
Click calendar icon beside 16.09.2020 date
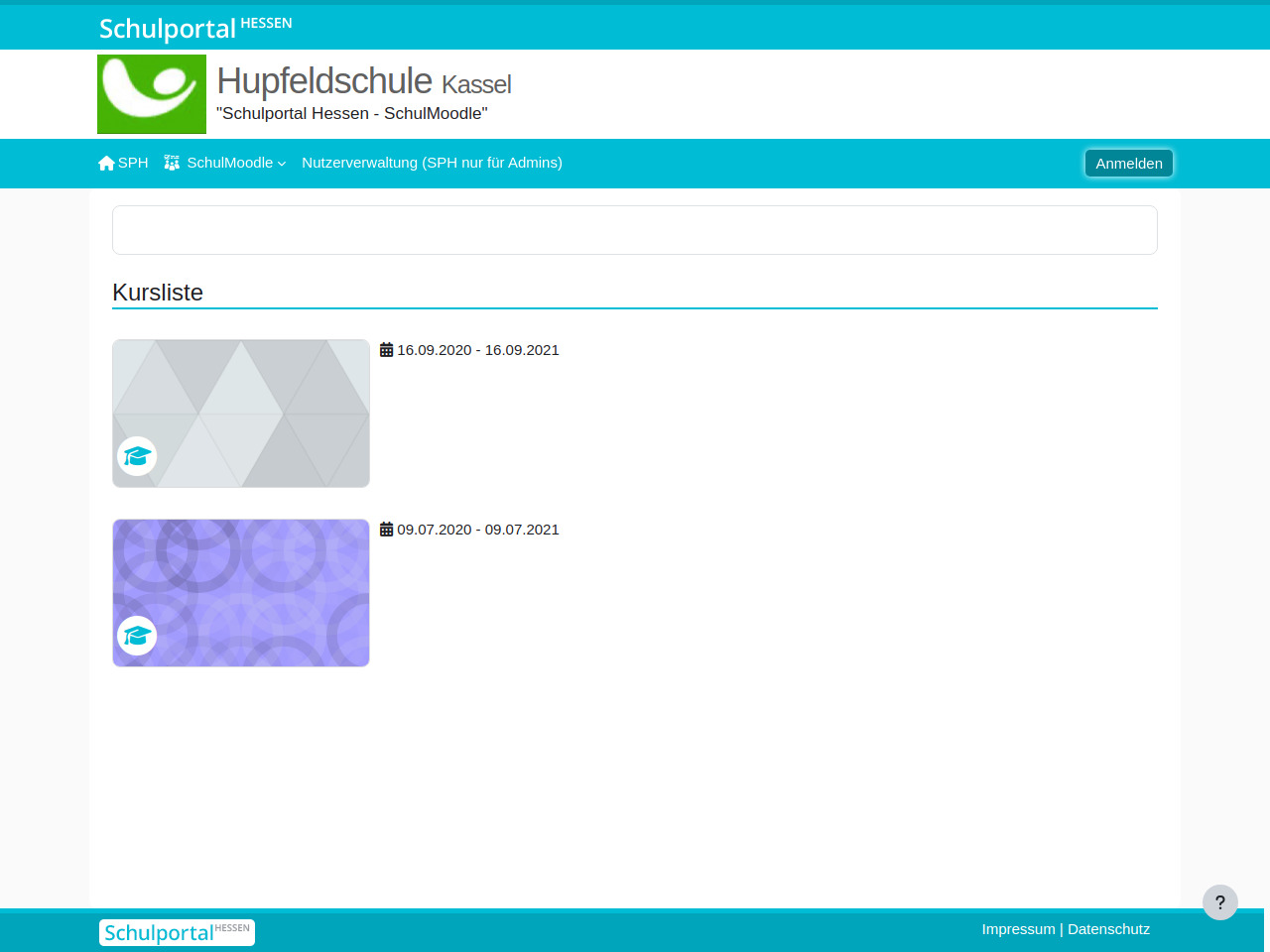click(x=387, y=350)
